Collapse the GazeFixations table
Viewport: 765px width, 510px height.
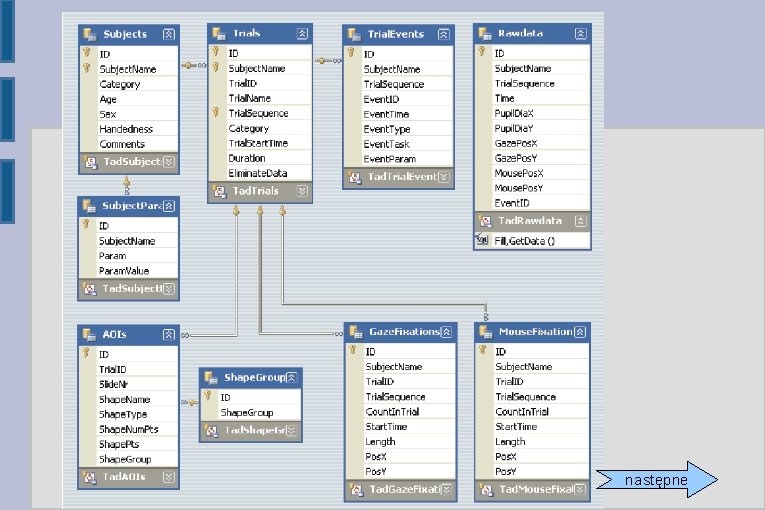pos(446,332)
